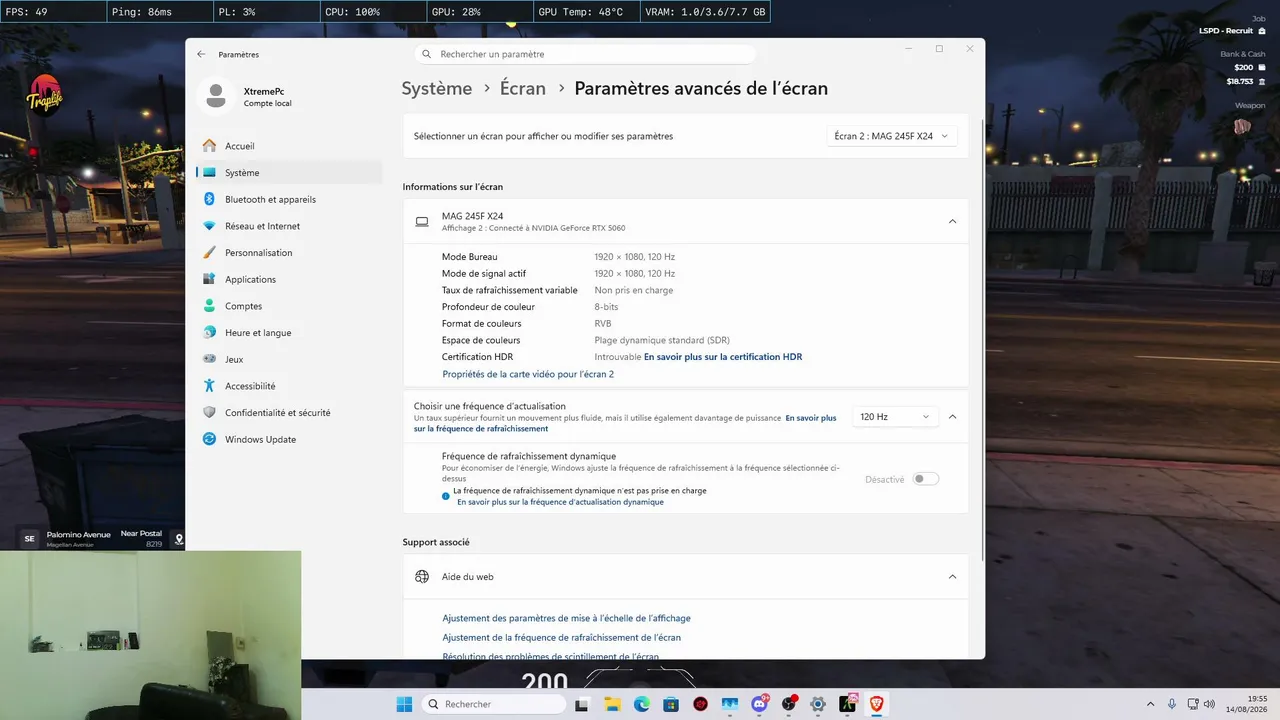Click the Jeux controller icon
Screen dimensions: 1280x720
pos(209,359)
